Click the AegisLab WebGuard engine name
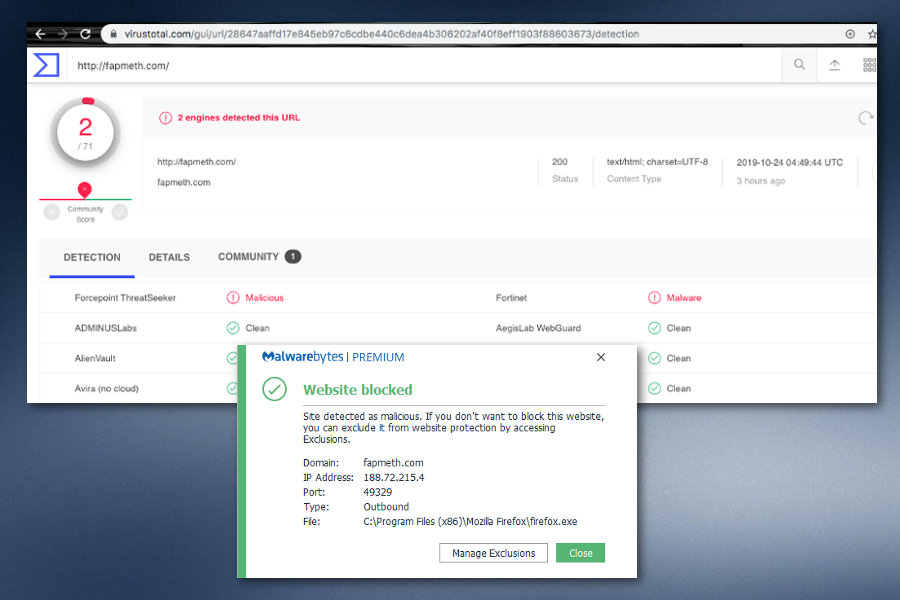Screen dimensions: 900x600 (538, 328)
